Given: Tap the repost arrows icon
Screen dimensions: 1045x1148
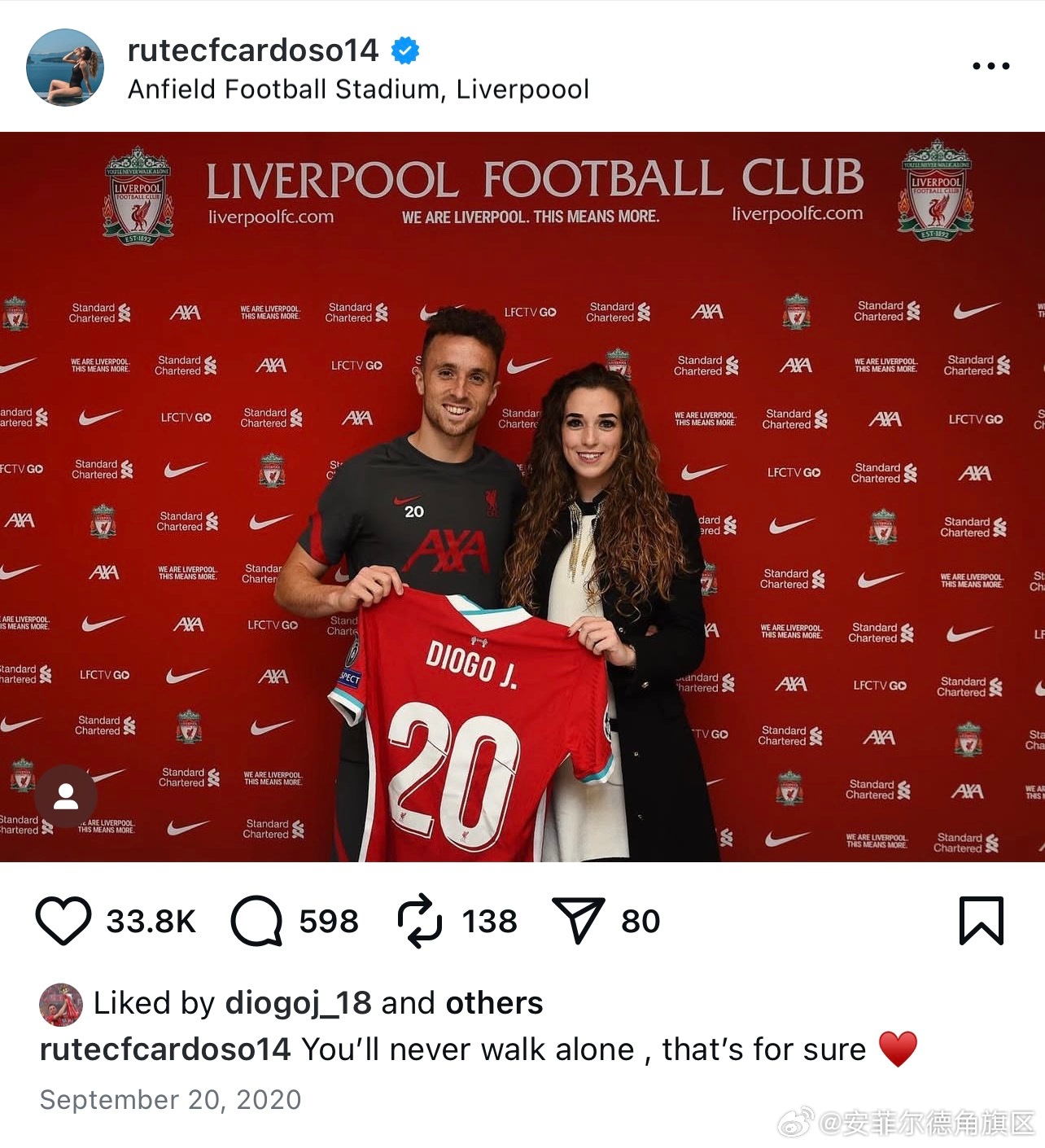Looking at the screenshot, I should click(x=420, y=921).
